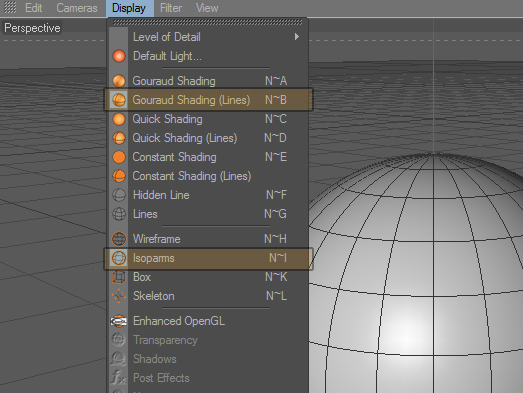Screen dimensions: 523x393
Task: Open the Filter viewport menu
Action: (x=171, y=8)
